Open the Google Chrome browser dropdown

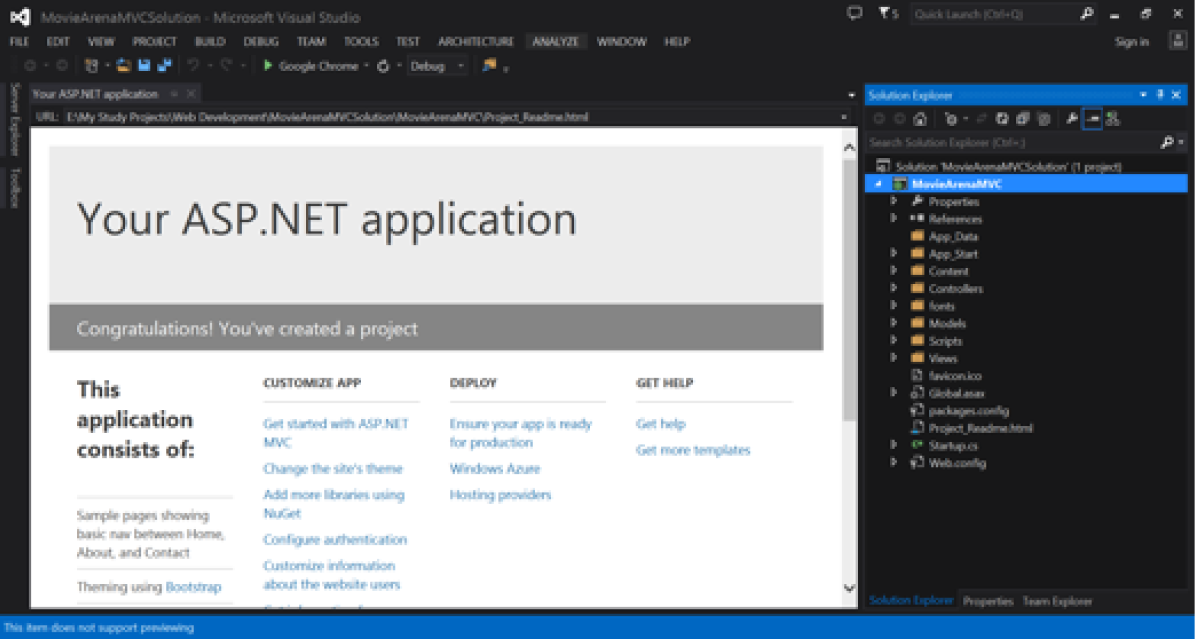click(366, 66)
